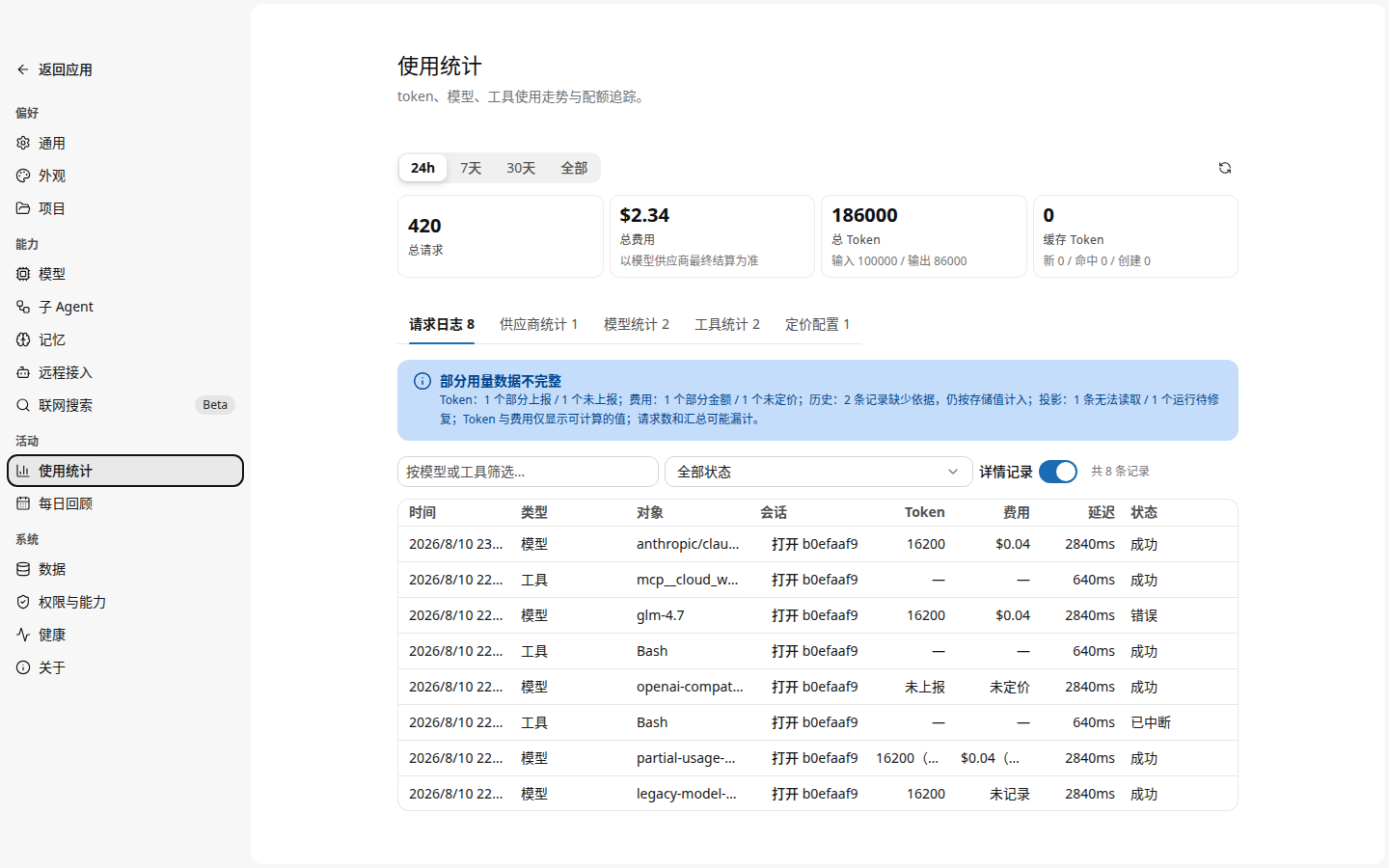The height and width of the screenshot is (868, 1389).
Task: Click the 模型 chip icon
Action: click(23, 274)
